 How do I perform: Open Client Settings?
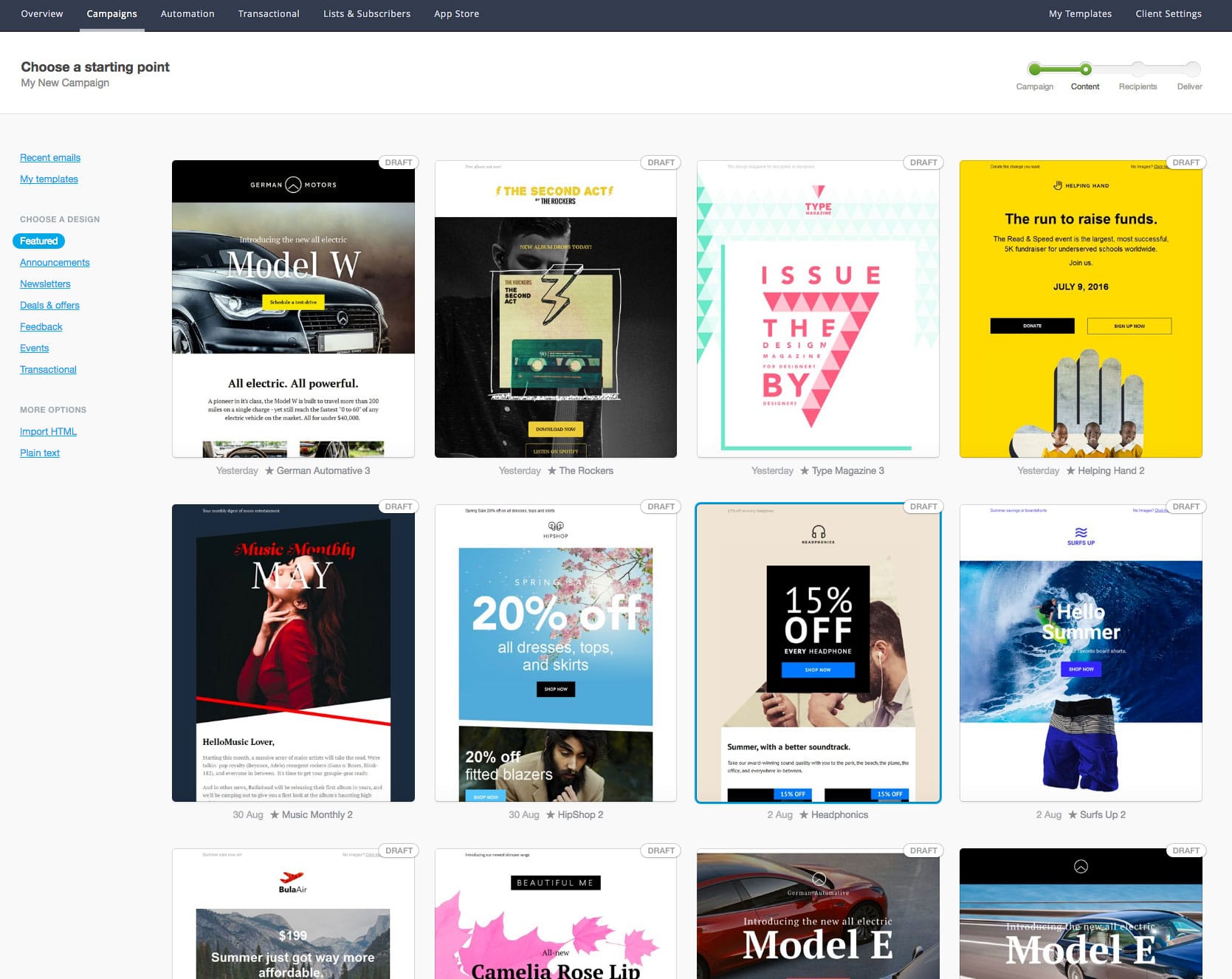(x=1169, y=14)
